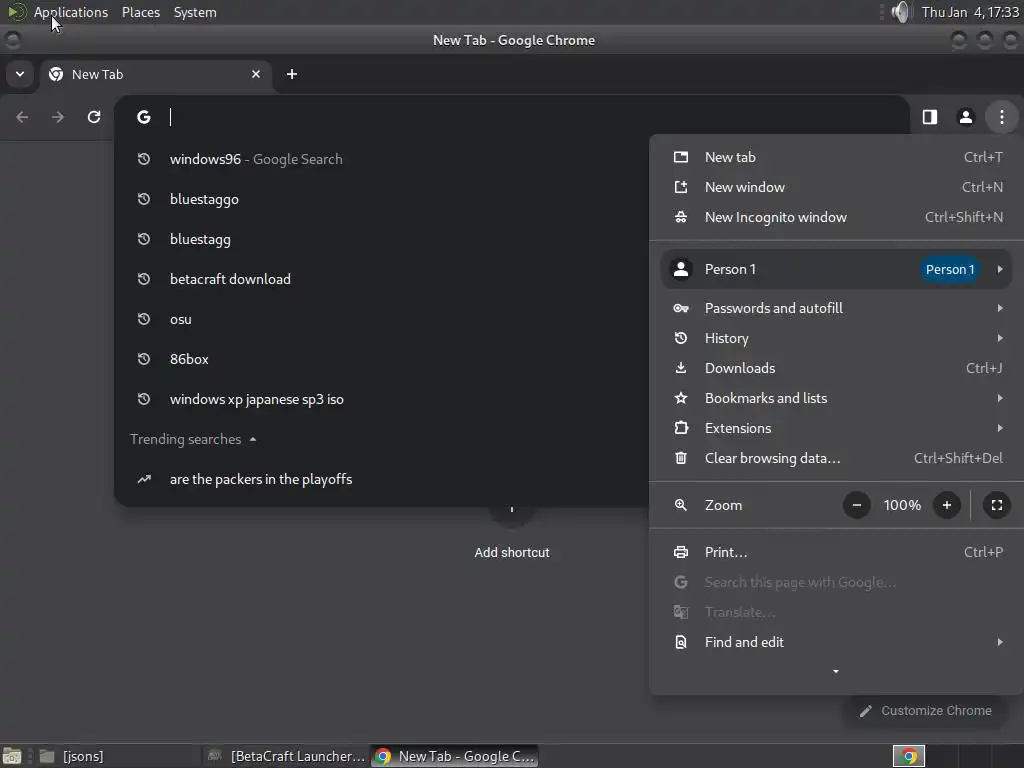Open the Applications system menu
Image resolution: width=1024 pixels, height=768 pixels.
pos(71,12)
